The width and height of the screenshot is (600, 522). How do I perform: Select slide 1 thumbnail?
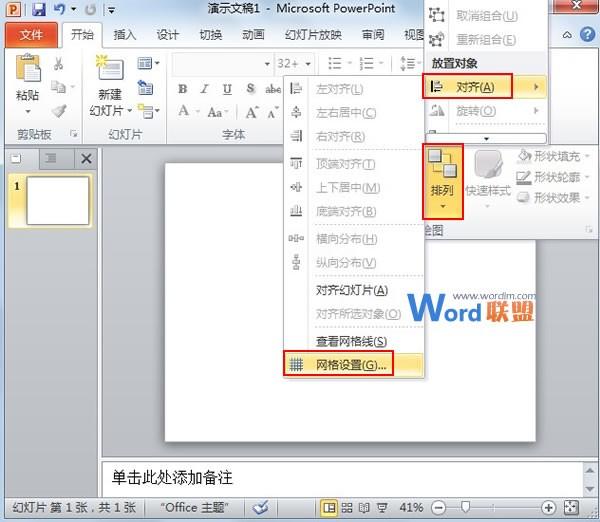click(58, 201)
